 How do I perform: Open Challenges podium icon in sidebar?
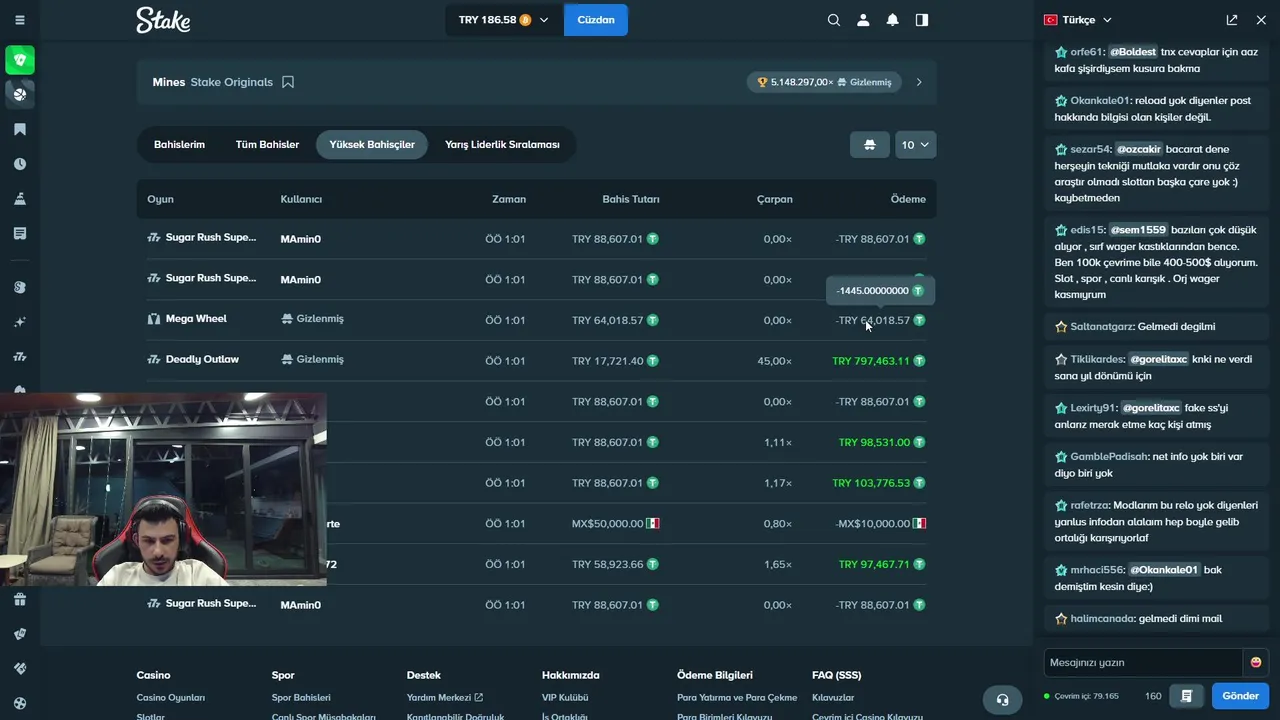click(x=20, y=199)
